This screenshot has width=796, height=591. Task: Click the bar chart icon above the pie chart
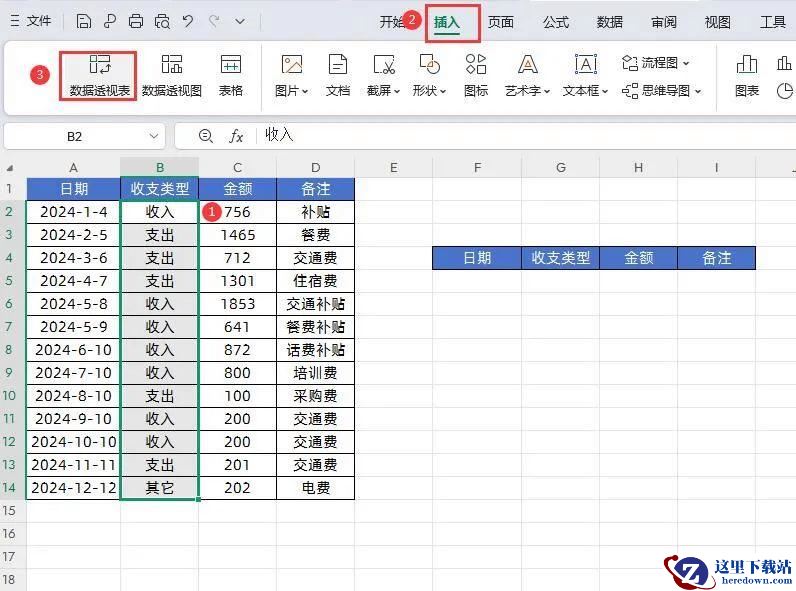click(784, 63)
